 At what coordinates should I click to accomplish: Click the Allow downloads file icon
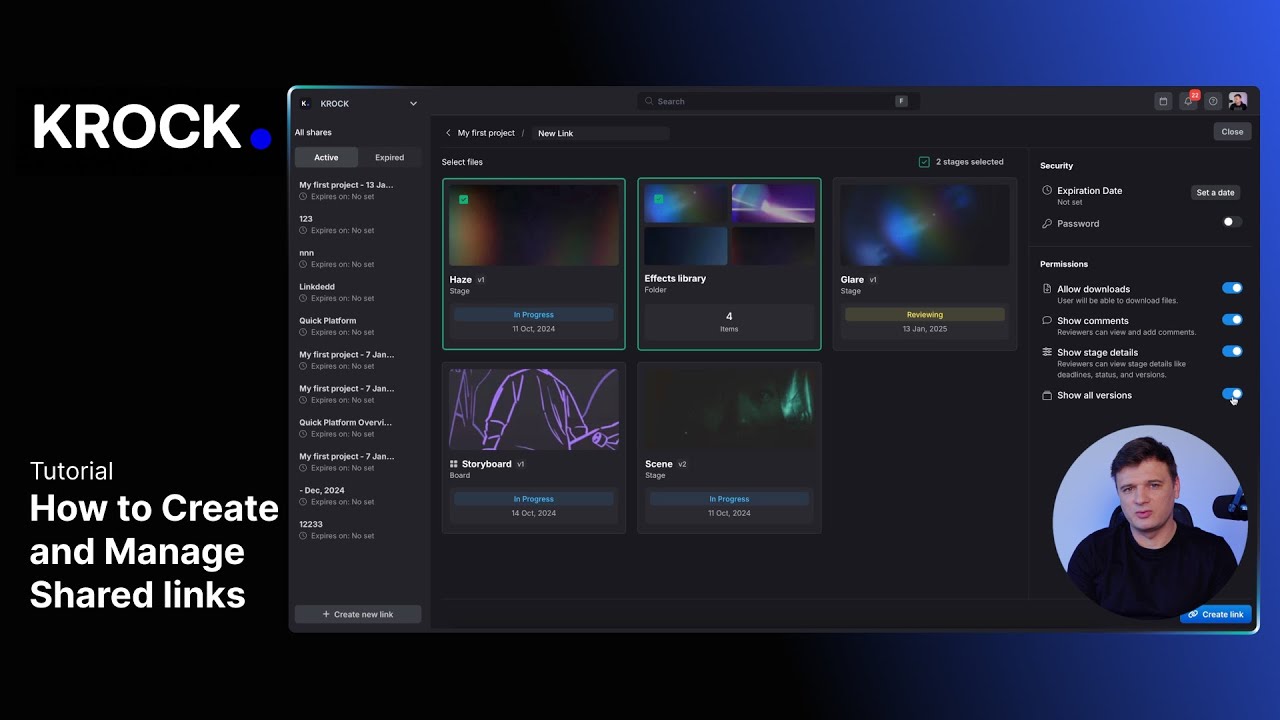click(x=1047, y=289)
